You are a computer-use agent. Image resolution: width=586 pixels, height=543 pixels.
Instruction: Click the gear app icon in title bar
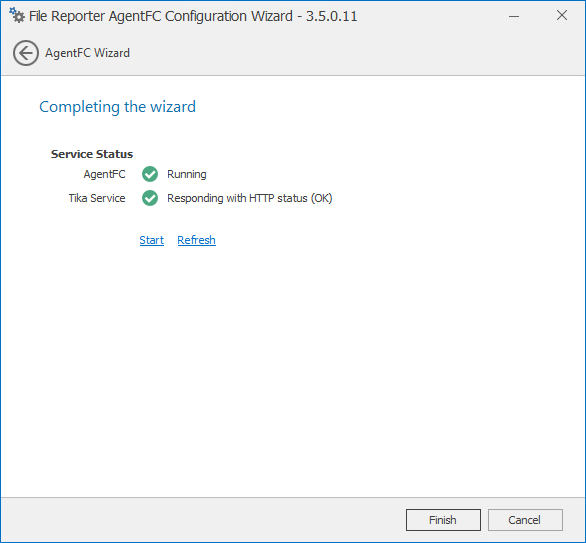coord(17,15)
